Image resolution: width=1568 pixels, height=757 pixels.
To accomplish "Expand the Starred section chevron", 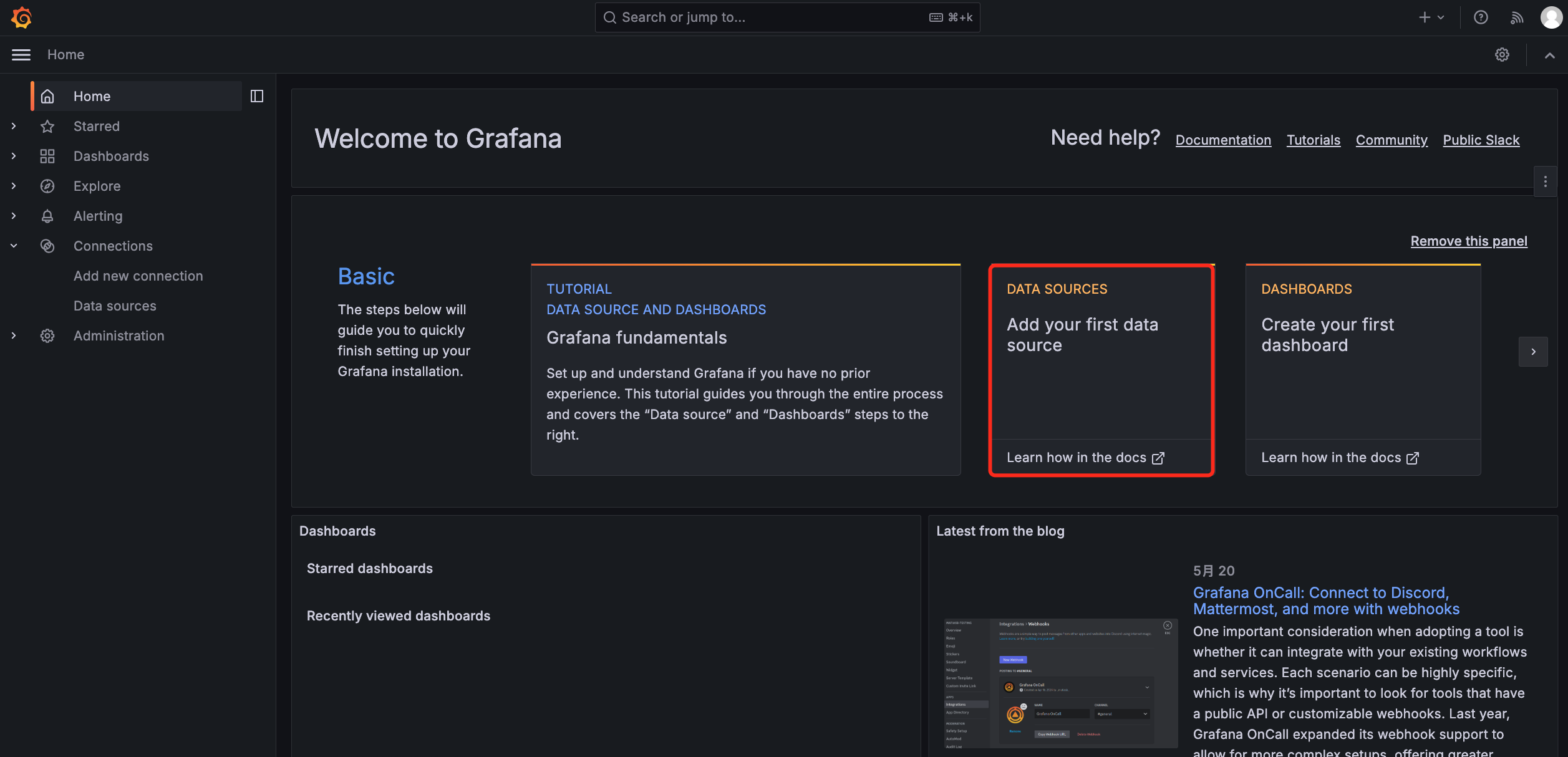I will (x=14, y=126).
